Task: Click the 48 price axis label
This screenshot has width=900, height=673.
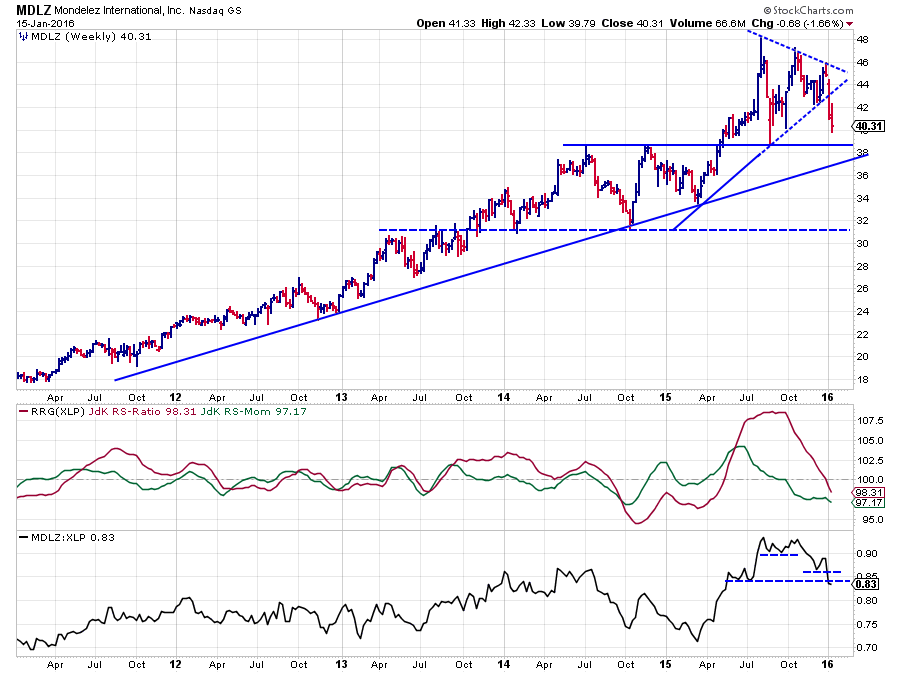Action: 863,40
